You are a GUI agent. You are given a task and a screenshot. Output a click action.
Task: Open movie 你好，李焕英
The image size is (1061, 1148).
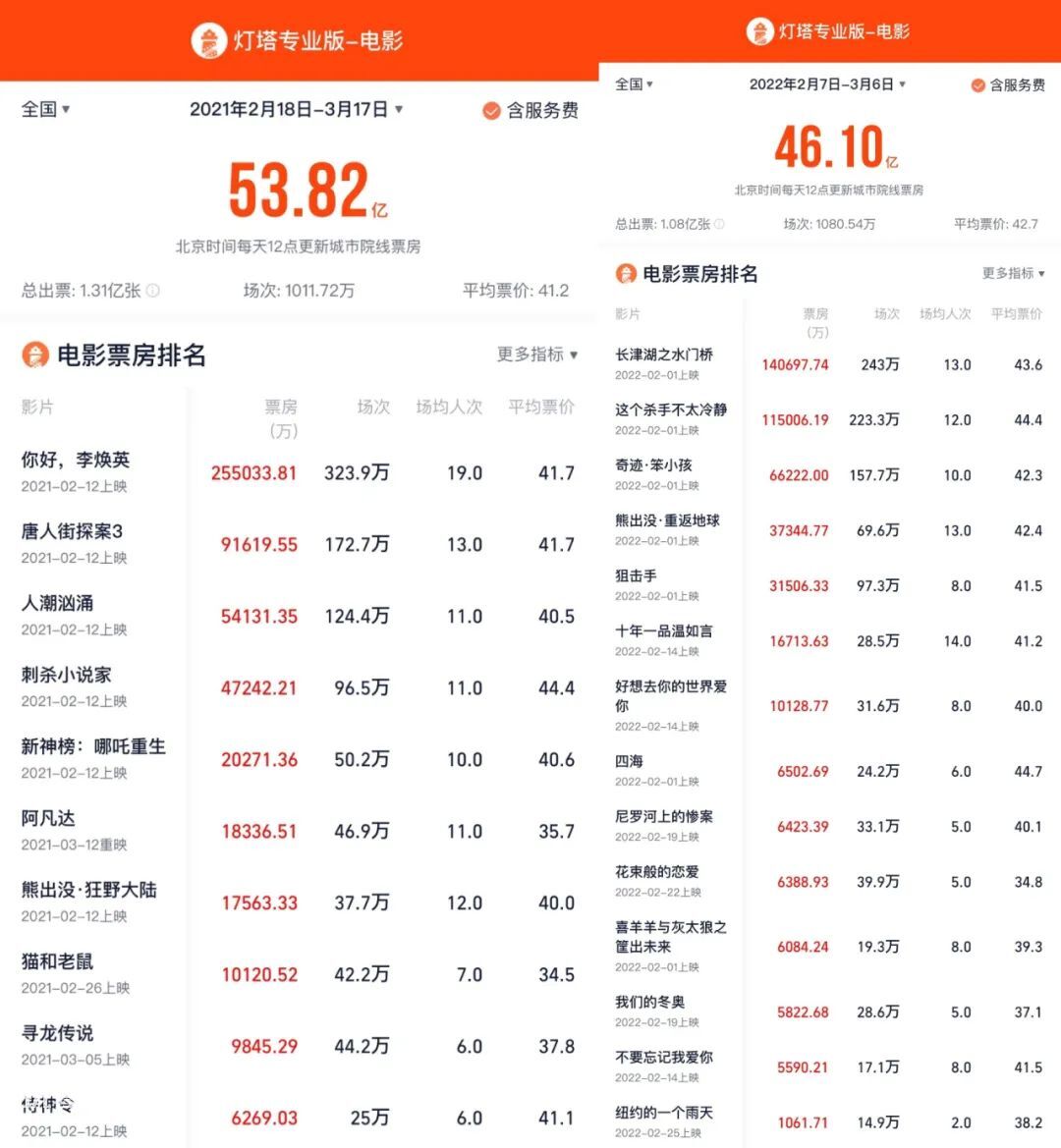[x=76, y=460]
